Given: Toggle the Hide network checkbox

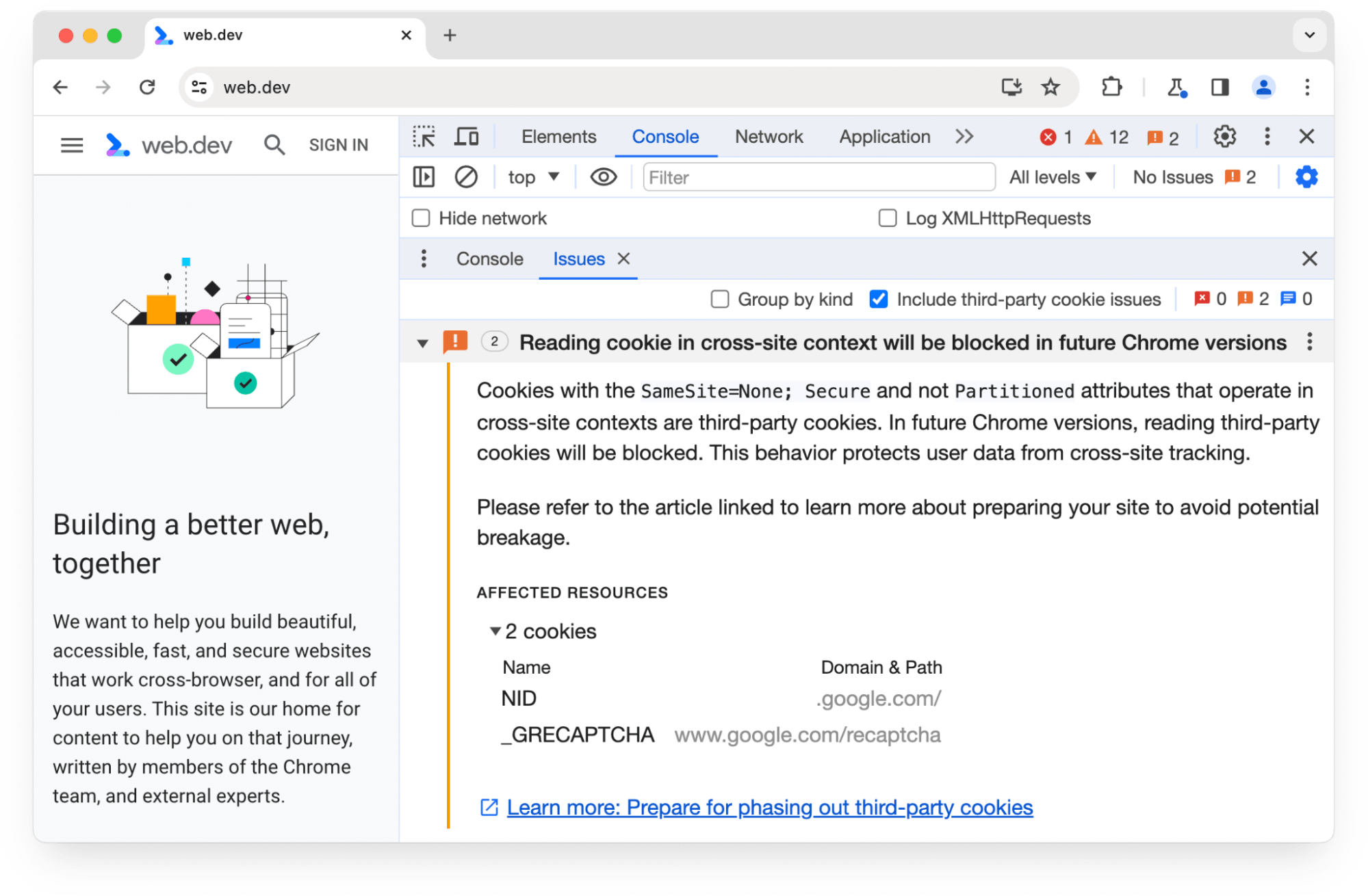Looking at the screenshot, I should (x=421, y=218).
